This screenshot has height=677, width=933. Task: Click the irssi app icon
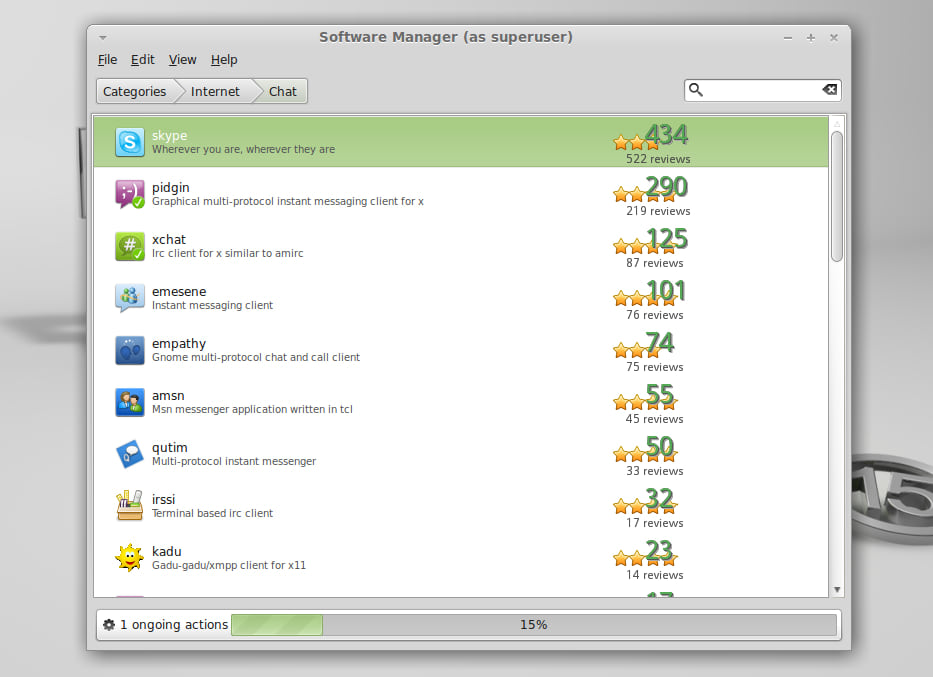(x=130, y=506)
